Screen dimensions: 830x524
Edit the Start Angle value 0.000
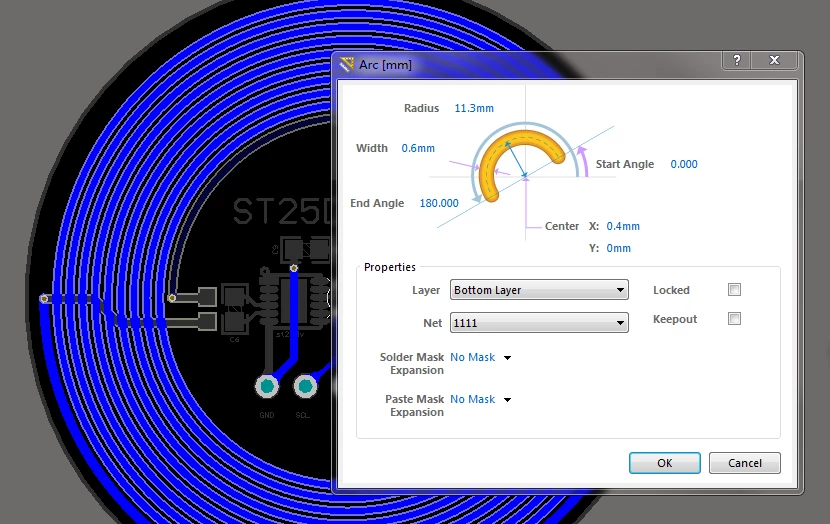[683, 164]
